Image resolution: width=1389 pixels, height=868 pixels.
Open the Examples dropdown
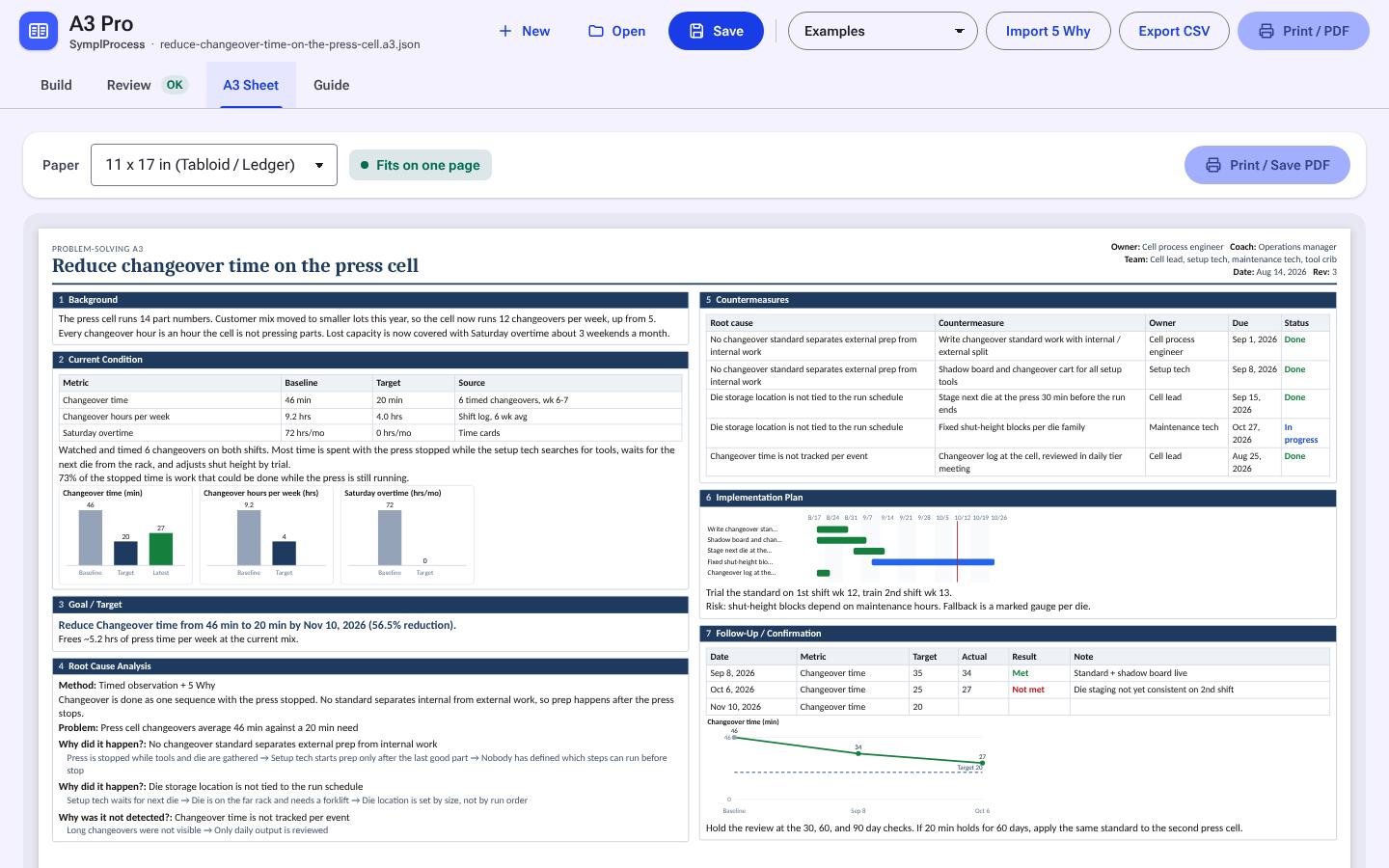(883, 31)
